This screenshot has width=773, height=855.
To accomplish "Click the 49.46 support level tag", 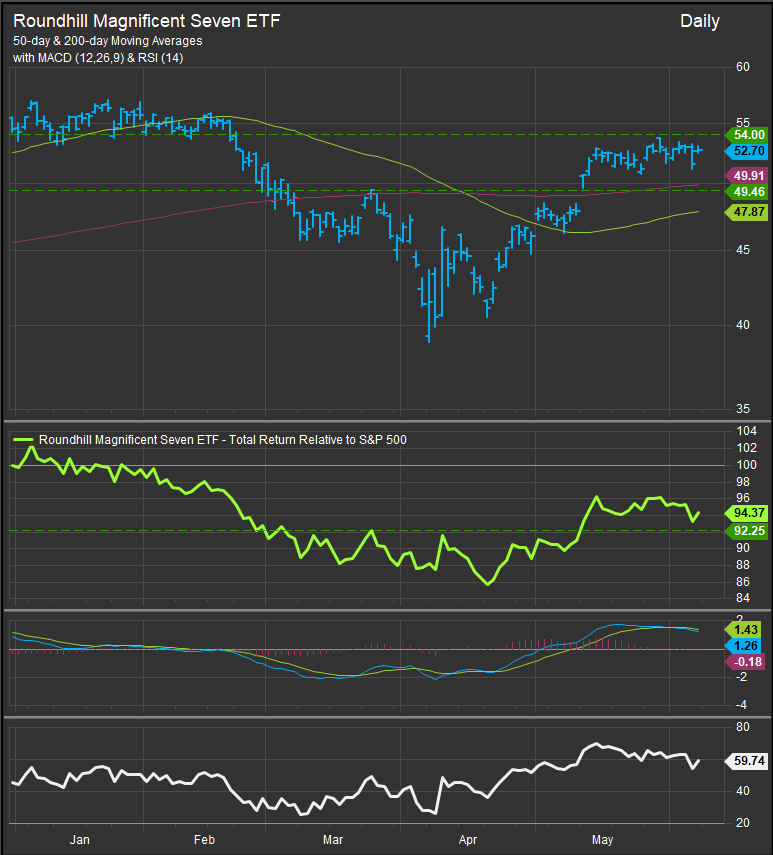I will [746, 192].
